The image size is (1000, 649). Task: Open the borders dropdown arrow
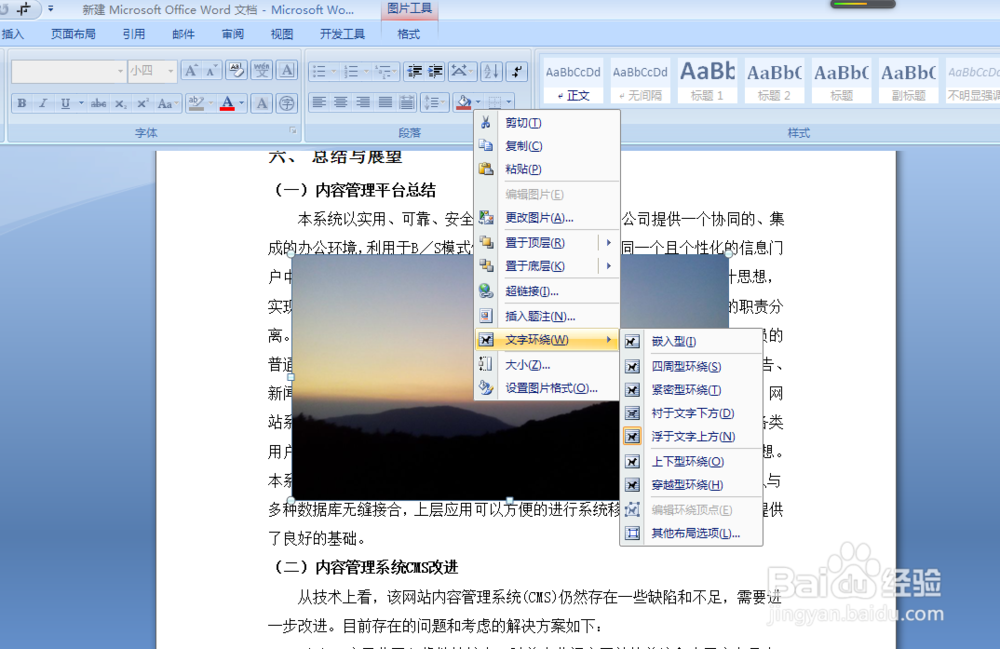coord(508,103)
